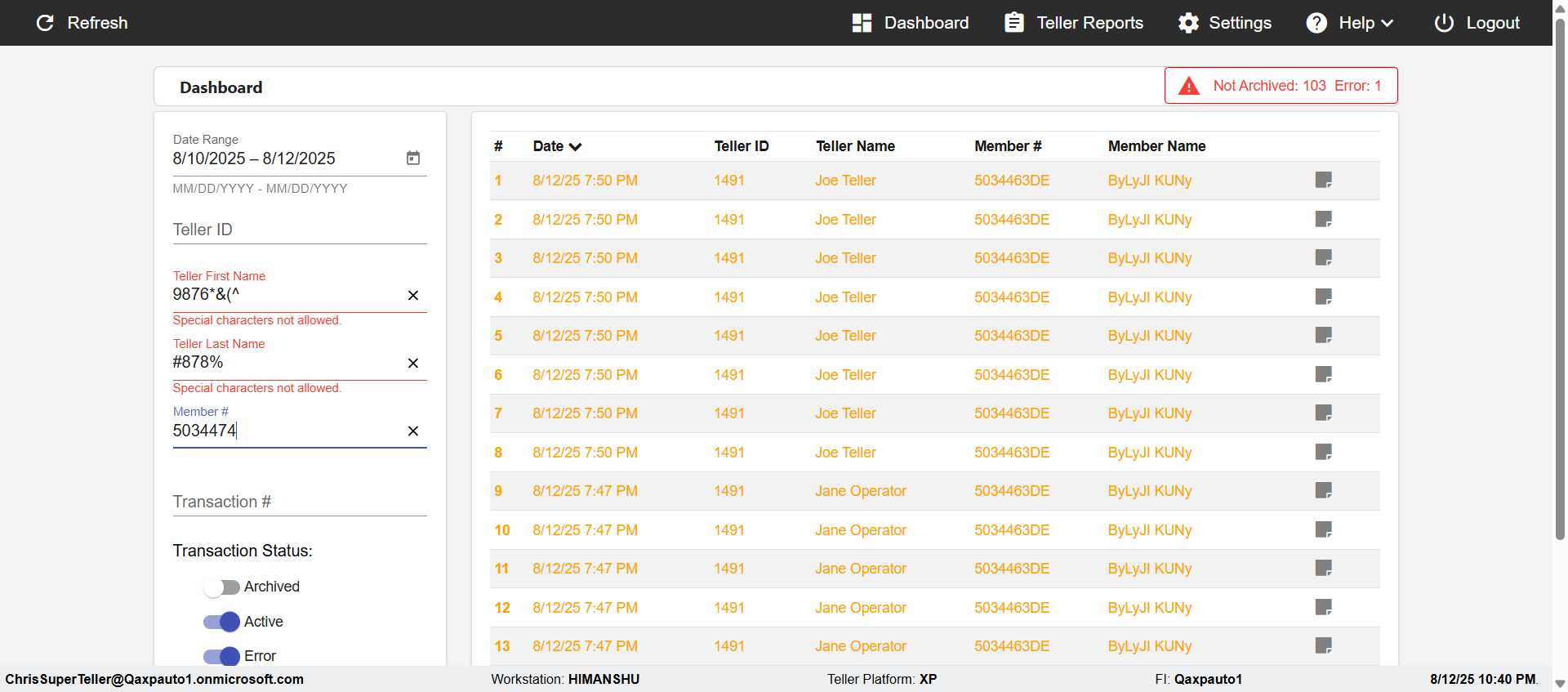Open note icon for row 6
The width and height of the screenshot is (1568, 692).
(1324, 374)
